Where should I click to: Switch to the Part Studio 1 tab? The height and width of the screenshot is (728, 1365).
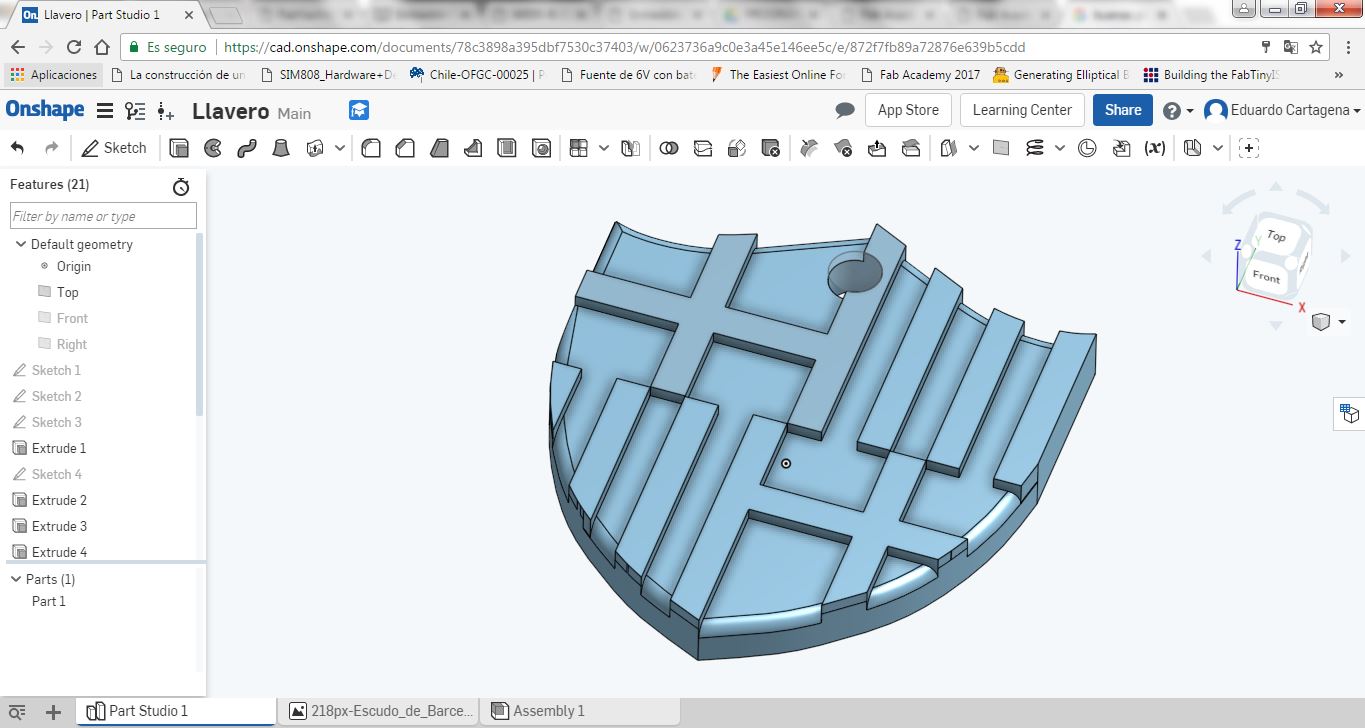point(176,711)
